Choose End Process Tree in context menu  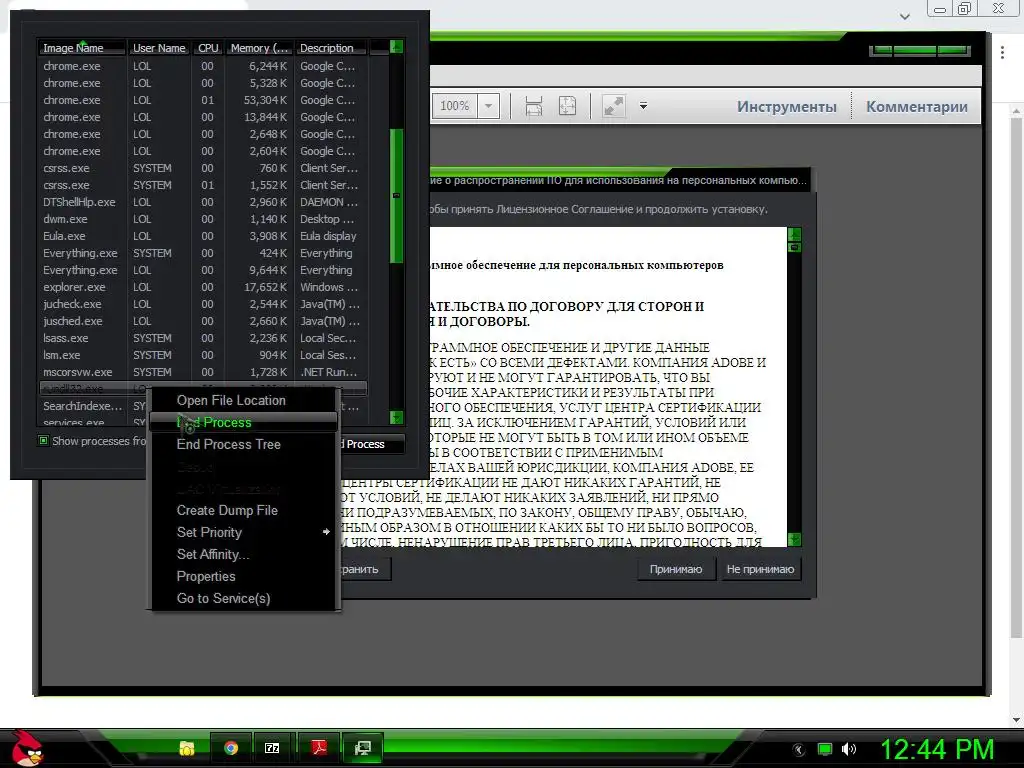(x=229, y=444)
